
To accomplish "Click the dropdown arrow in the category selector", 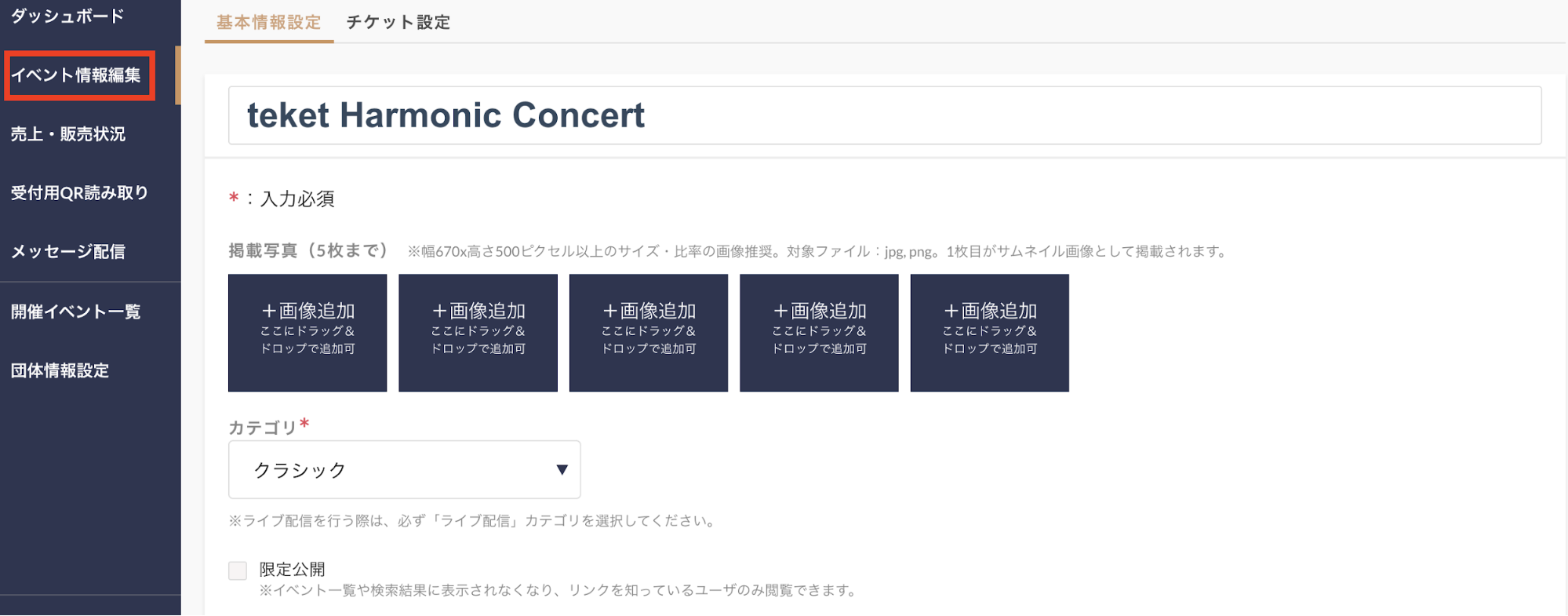I will [562, 469].
